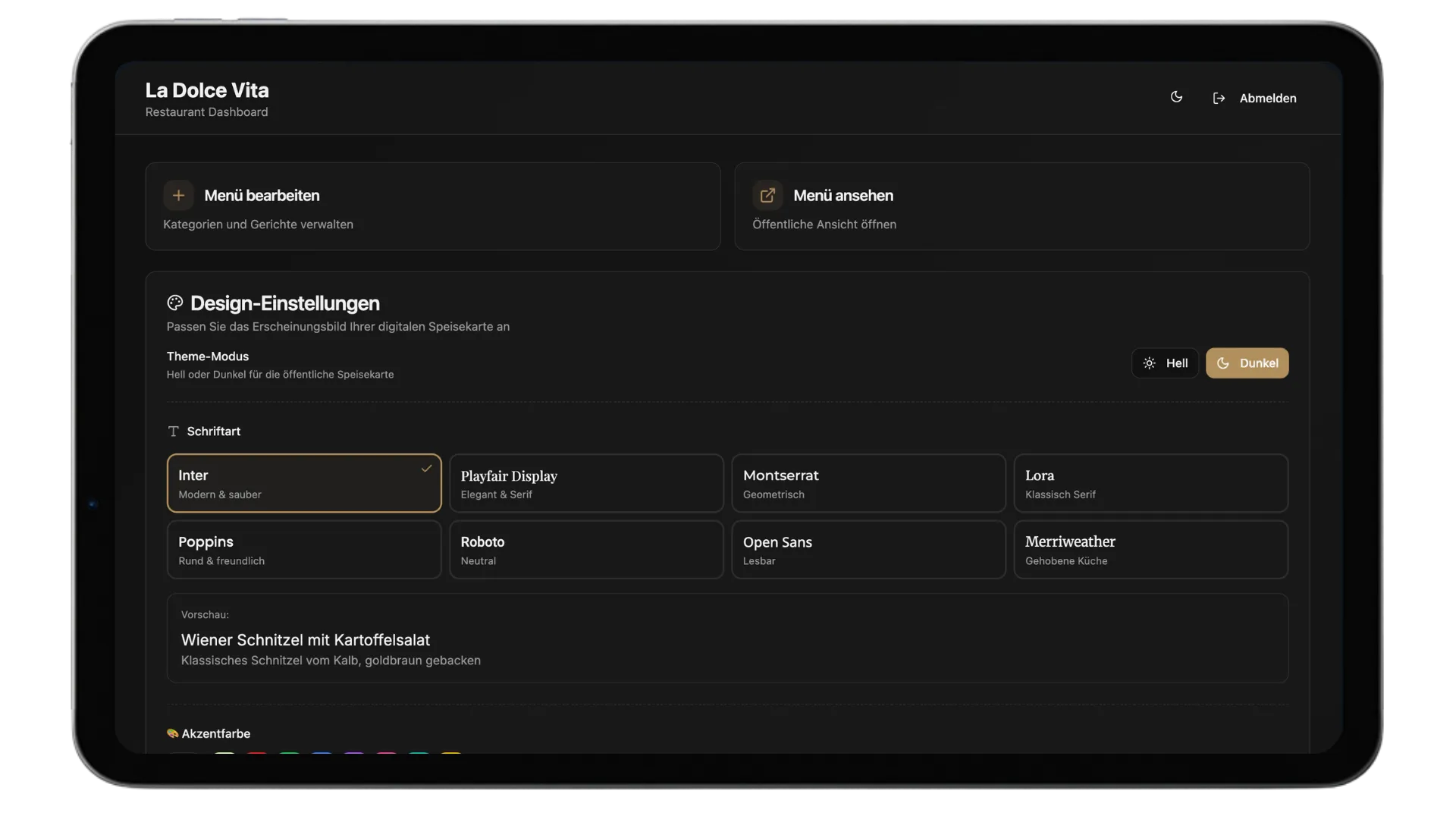Select the Lora serif font
This screenshot has height=819, width=1456.
[1150, 484]
